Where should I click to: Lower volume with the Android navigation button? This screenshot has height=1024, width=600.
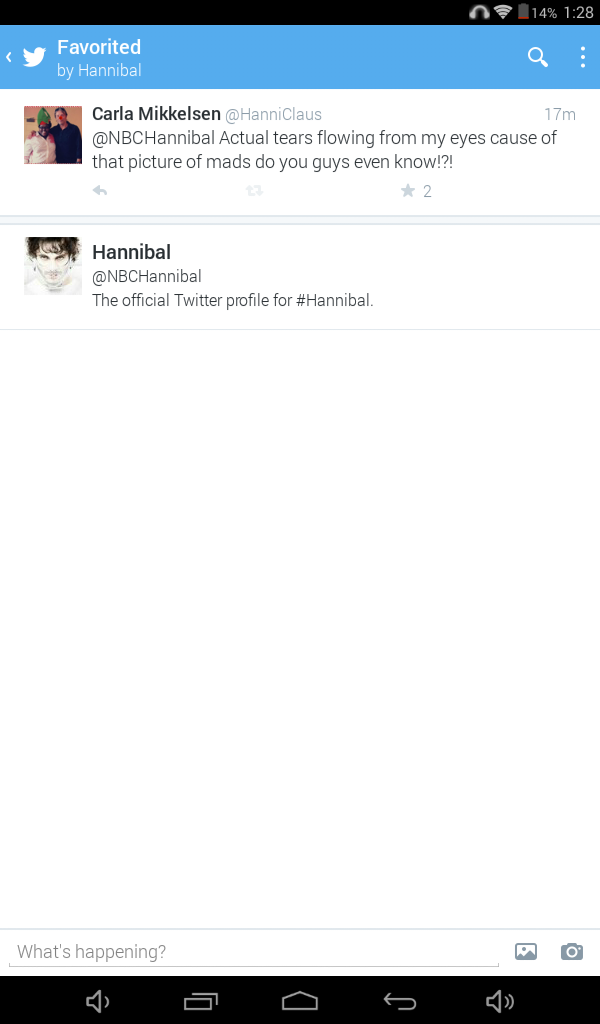pos(98,1000)
